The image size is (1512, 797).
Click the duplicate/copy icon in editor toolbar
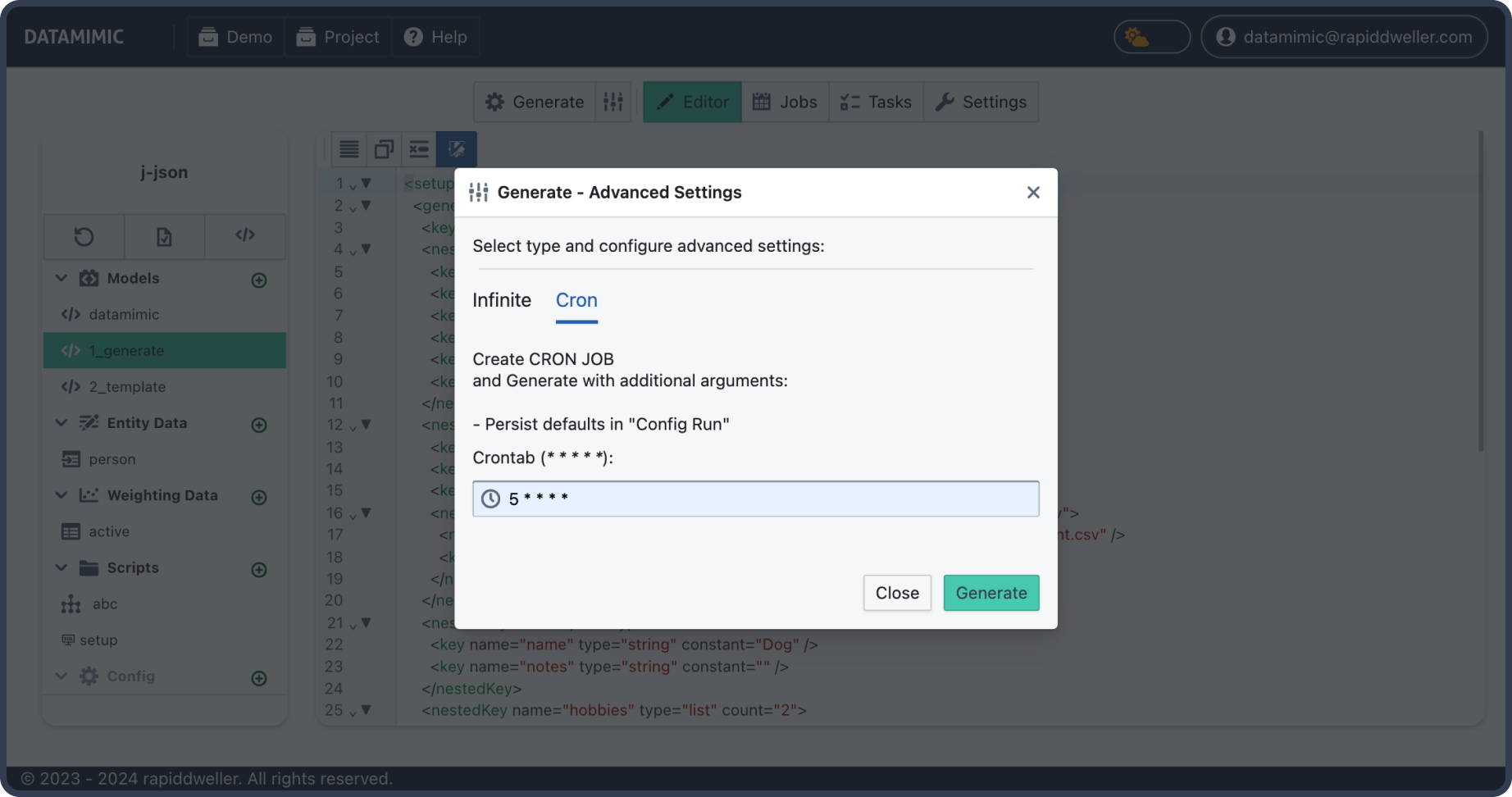383,148
